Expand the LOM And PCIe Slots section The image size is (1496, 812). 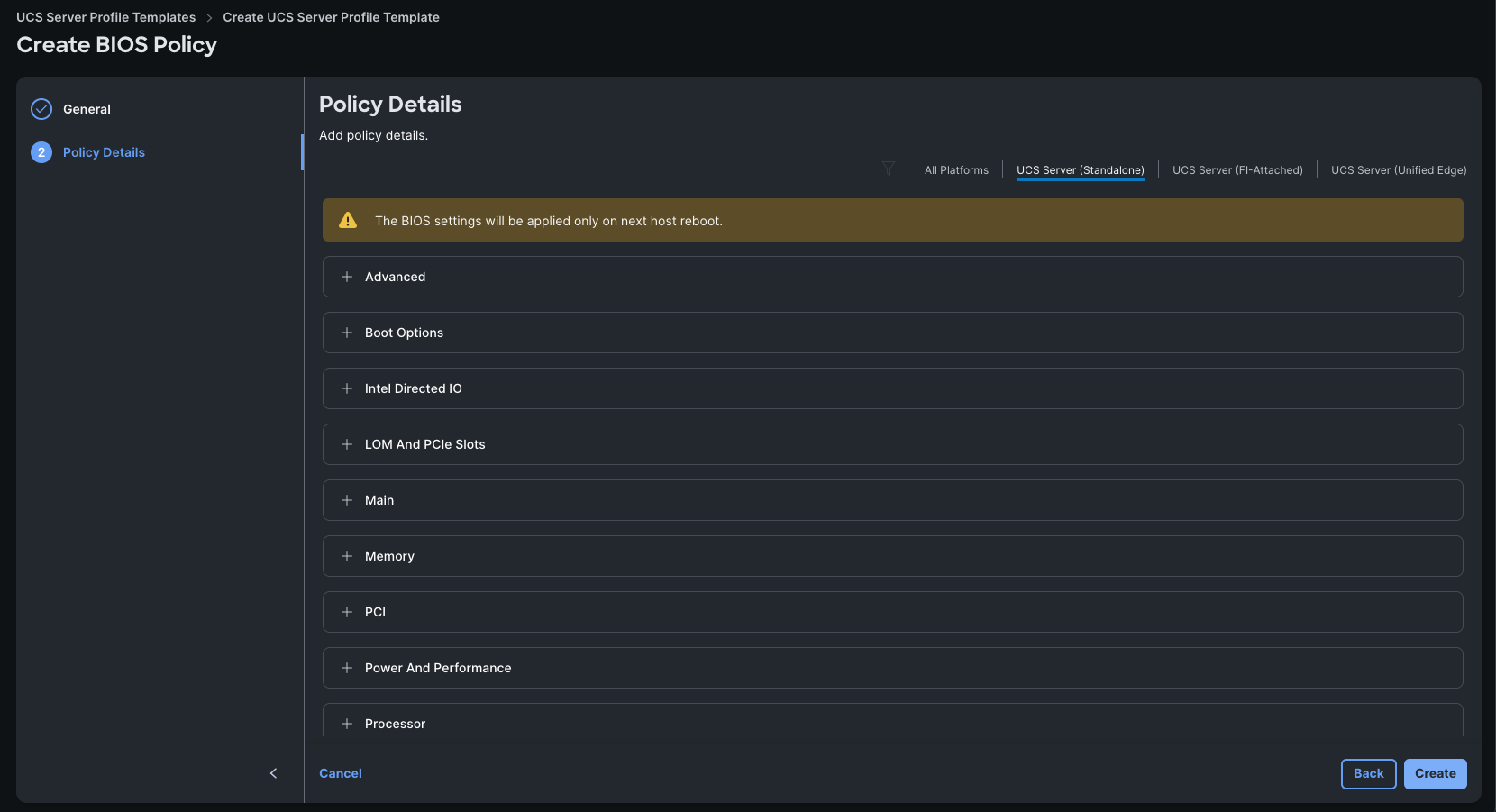(x=424, y=444)
